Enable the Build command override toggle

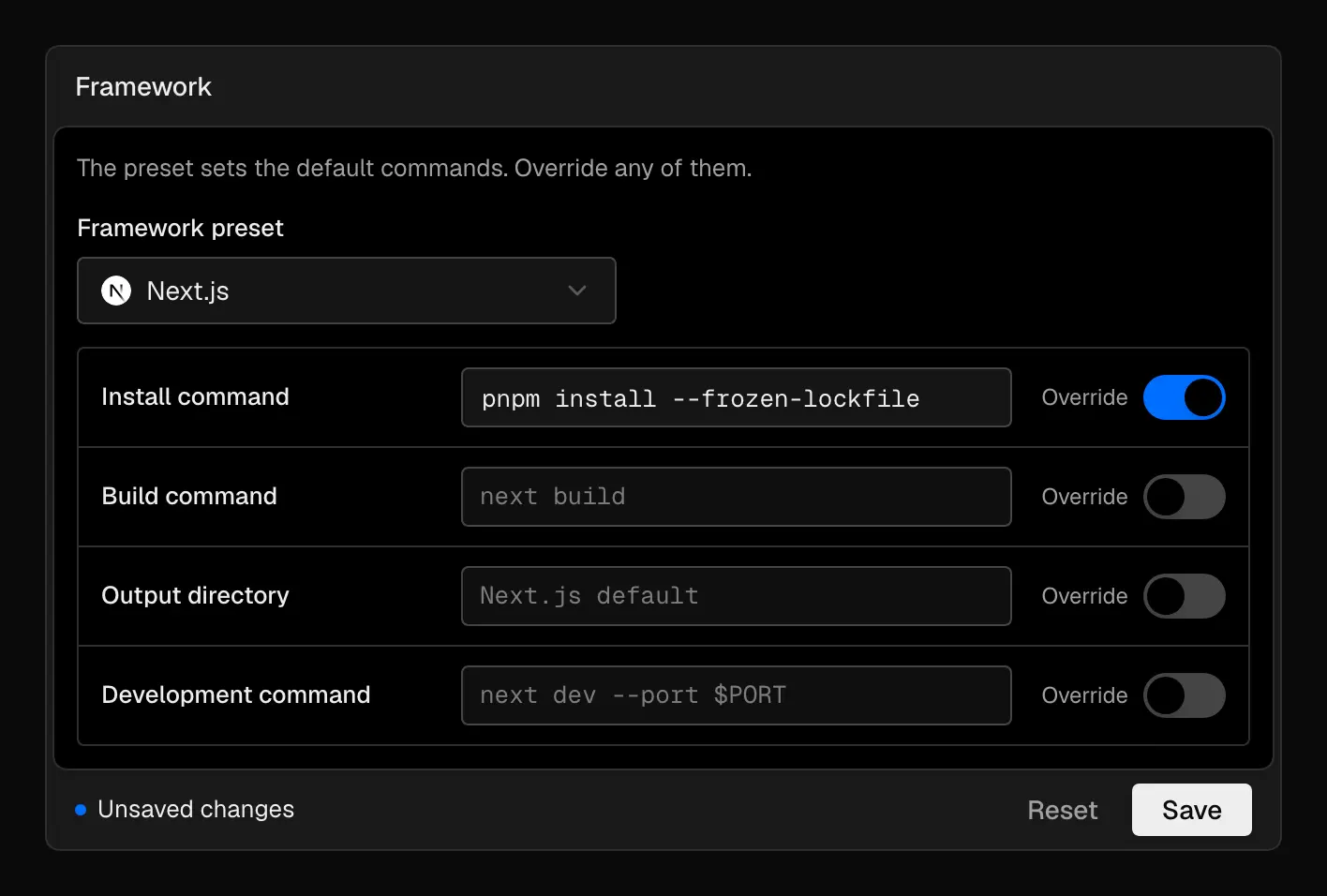tap(1184, 497)
